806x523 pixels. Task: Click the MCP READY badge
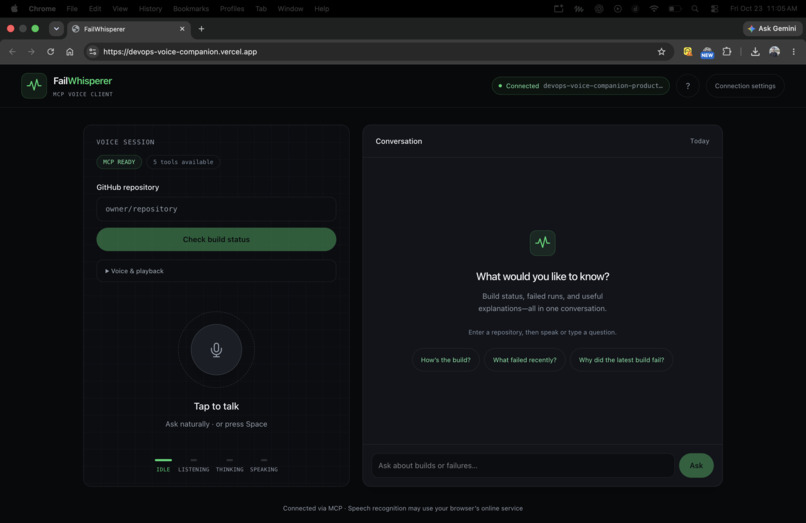tap(119, 162)
